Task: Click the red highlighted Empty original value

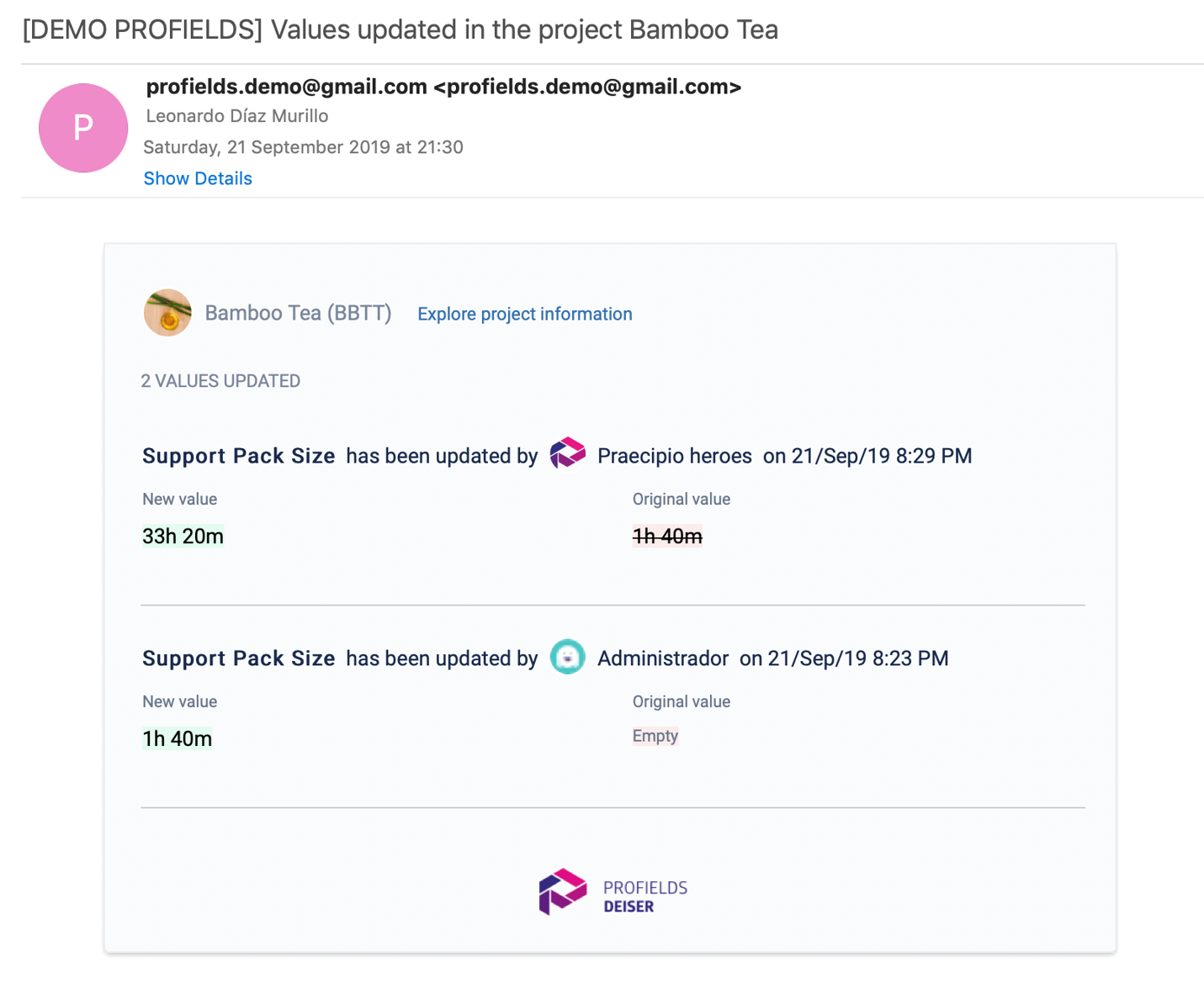Action: point(655,736)
